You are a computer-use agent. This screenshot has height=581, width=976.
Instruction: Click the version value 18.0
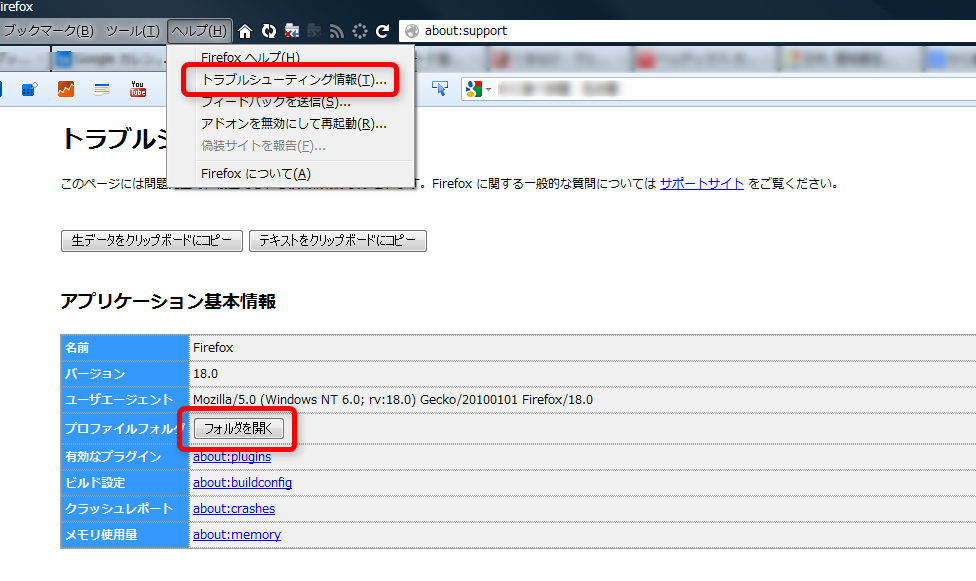[x=205, y=374]
